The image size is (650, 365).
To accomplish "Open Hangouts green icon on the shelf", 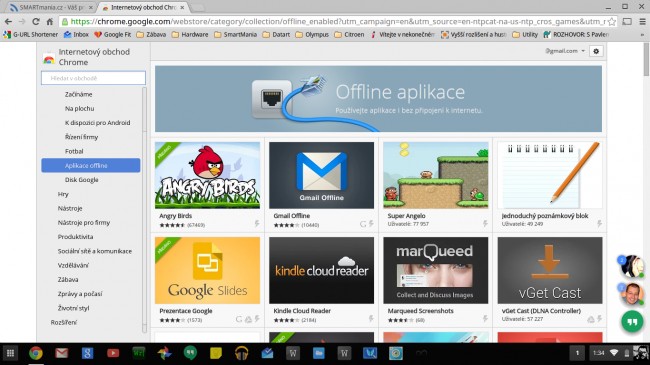I will [x=190, y=353].
